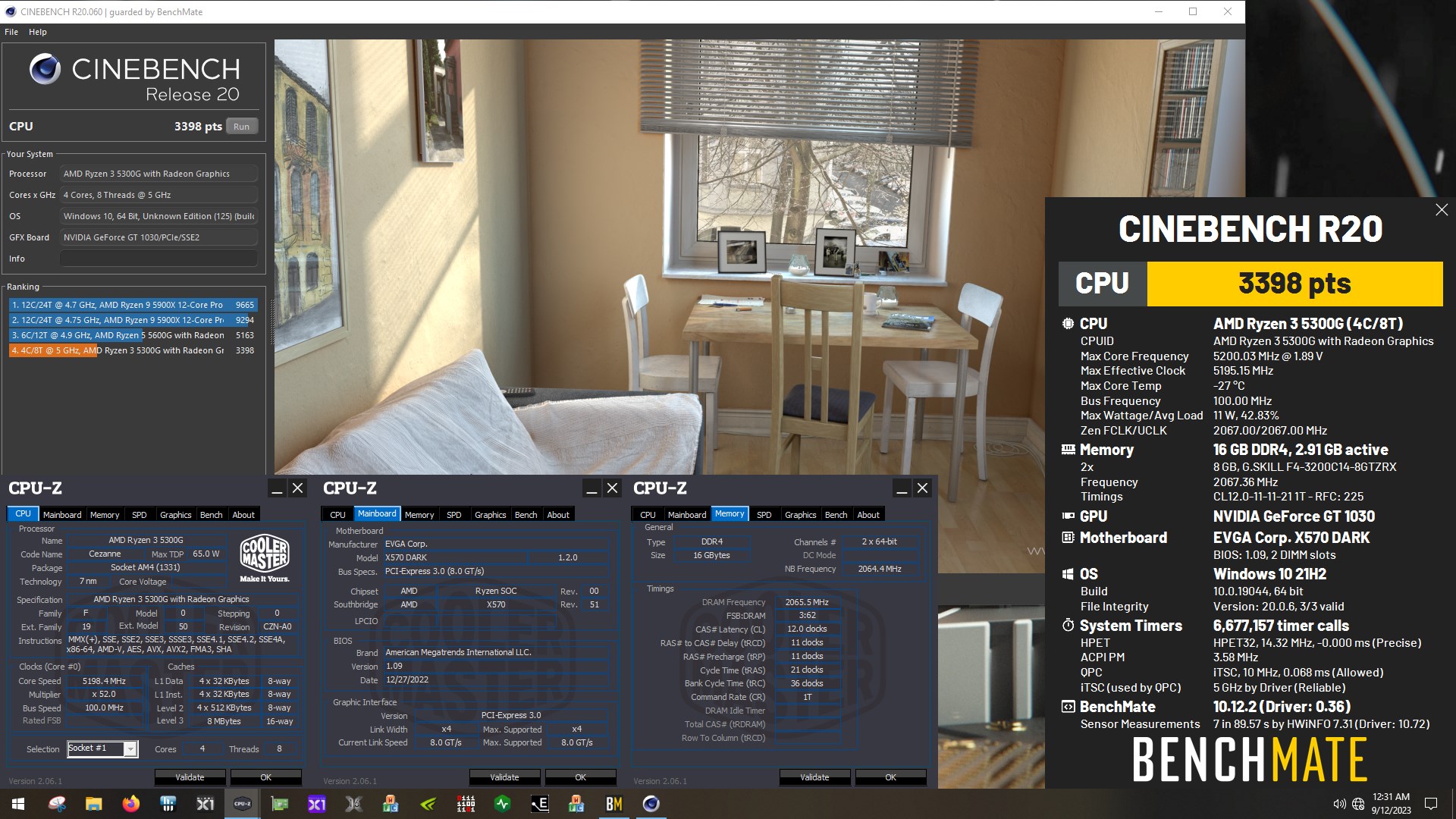Open the gray X1 taskbar icon
Screen dimensions: 1456x819
point(205,804)
